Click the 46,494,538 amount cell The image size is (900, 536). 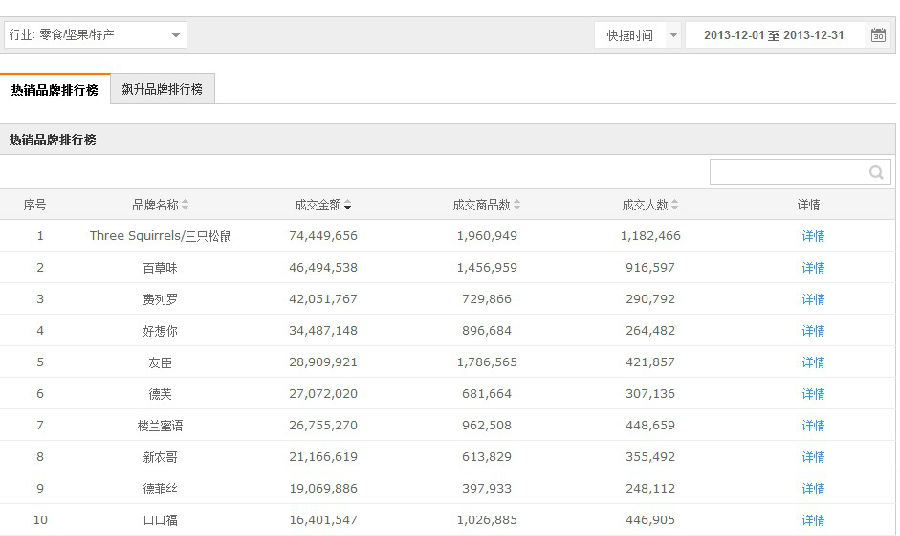pyautogui.click(x=323, y=268)
